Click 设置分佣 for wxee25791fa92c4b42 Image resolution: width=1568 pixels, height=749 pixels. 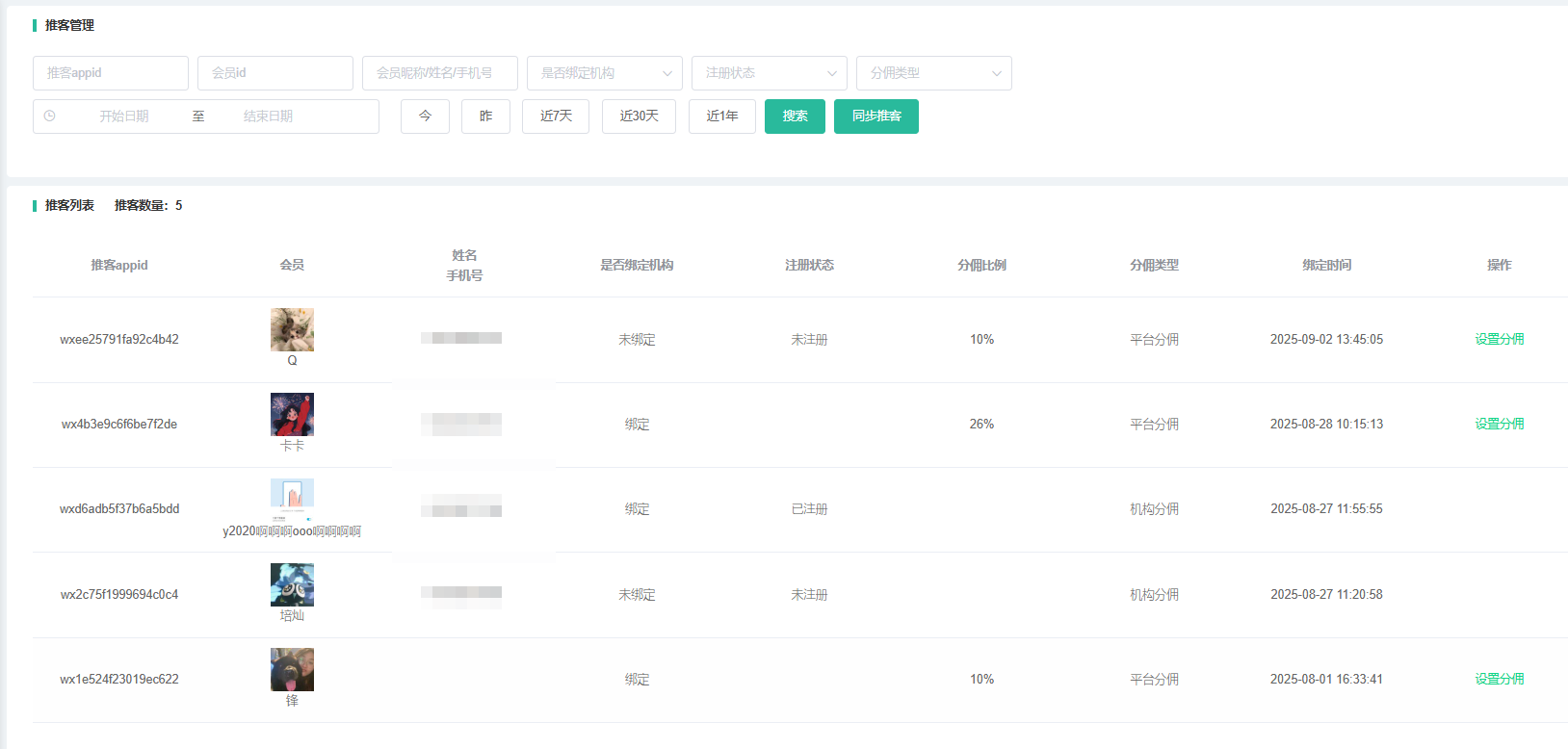(x=1499, y=339)
